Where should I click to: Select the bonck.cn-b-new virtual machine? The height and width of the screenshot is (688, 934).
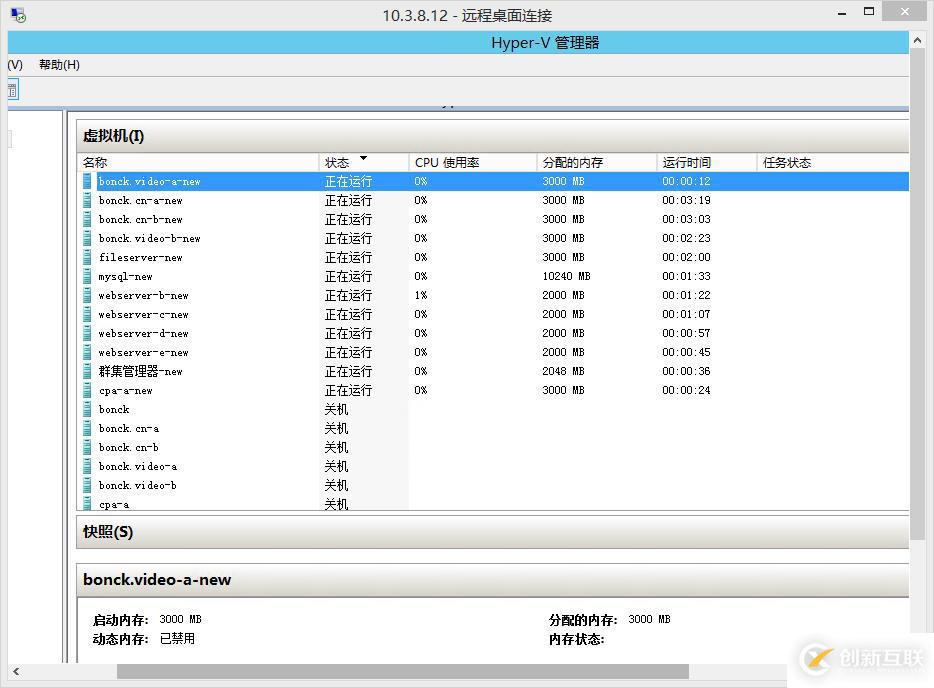coord(493,219)
